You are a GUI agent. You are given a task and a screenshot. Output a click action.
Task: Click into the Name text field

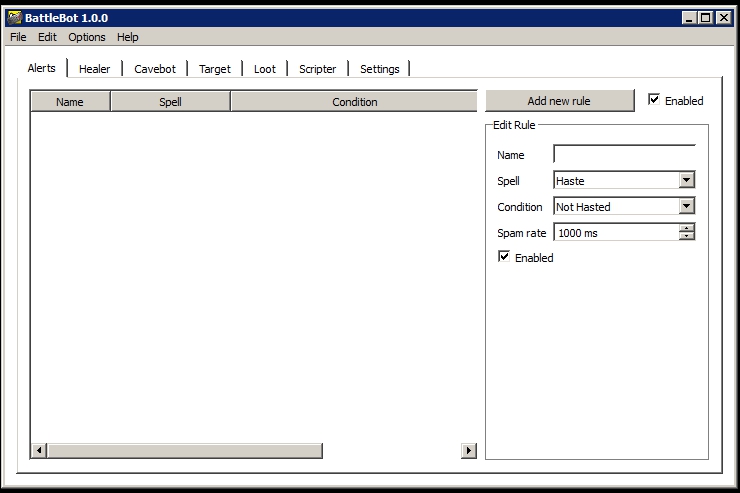(624, 155)
